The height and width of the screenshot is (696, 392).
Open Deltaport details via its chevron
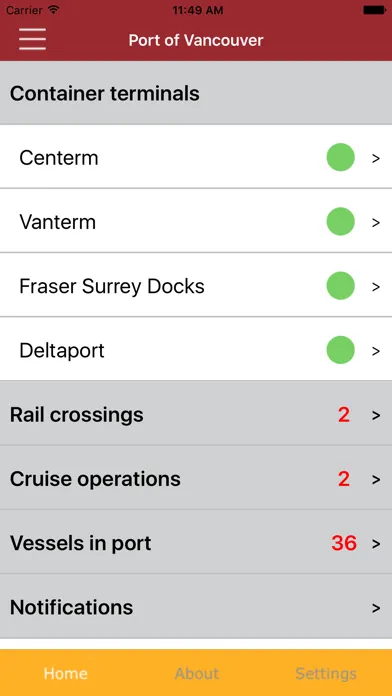coord(376,351)
